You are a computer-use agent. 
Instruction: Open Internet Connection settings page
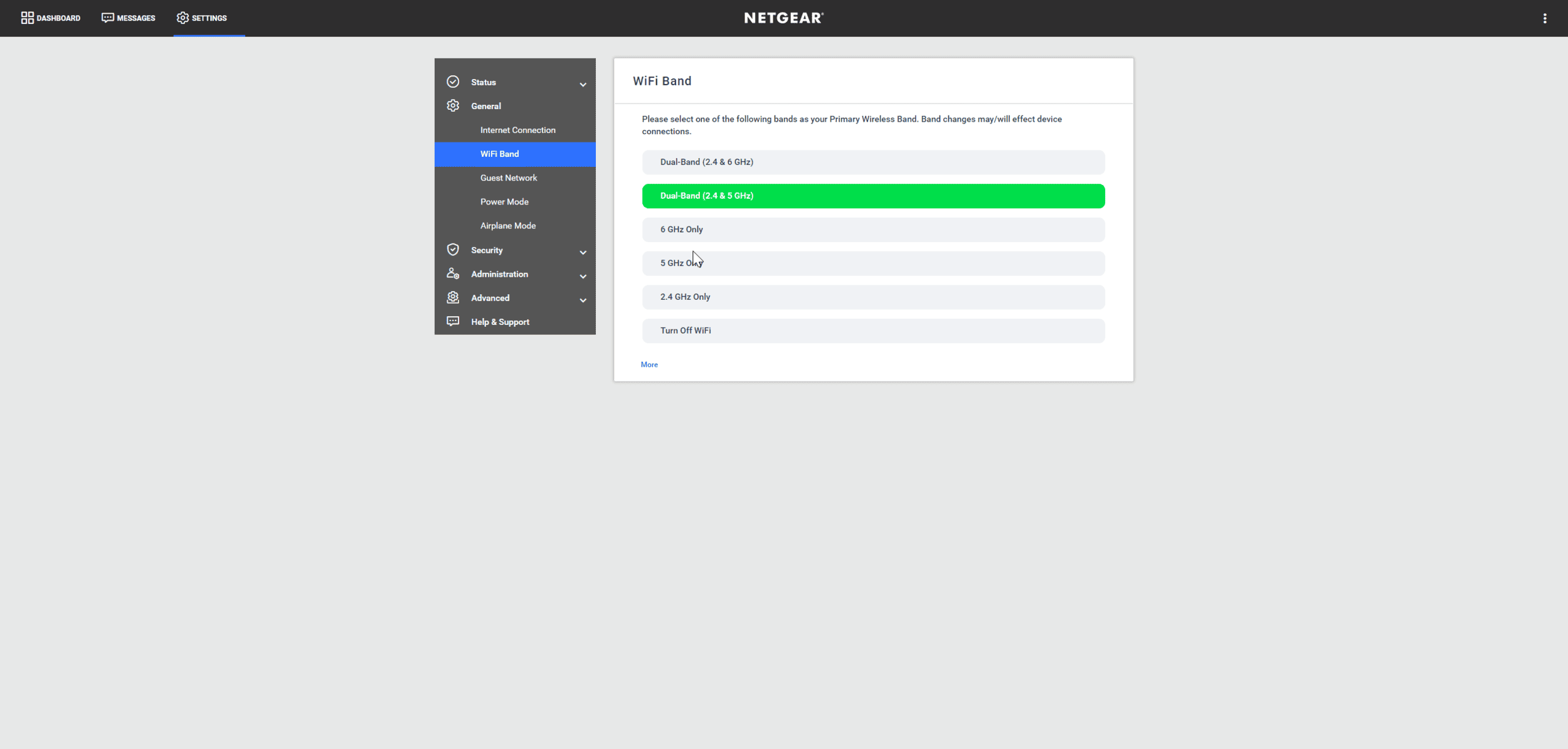[517, 130]
